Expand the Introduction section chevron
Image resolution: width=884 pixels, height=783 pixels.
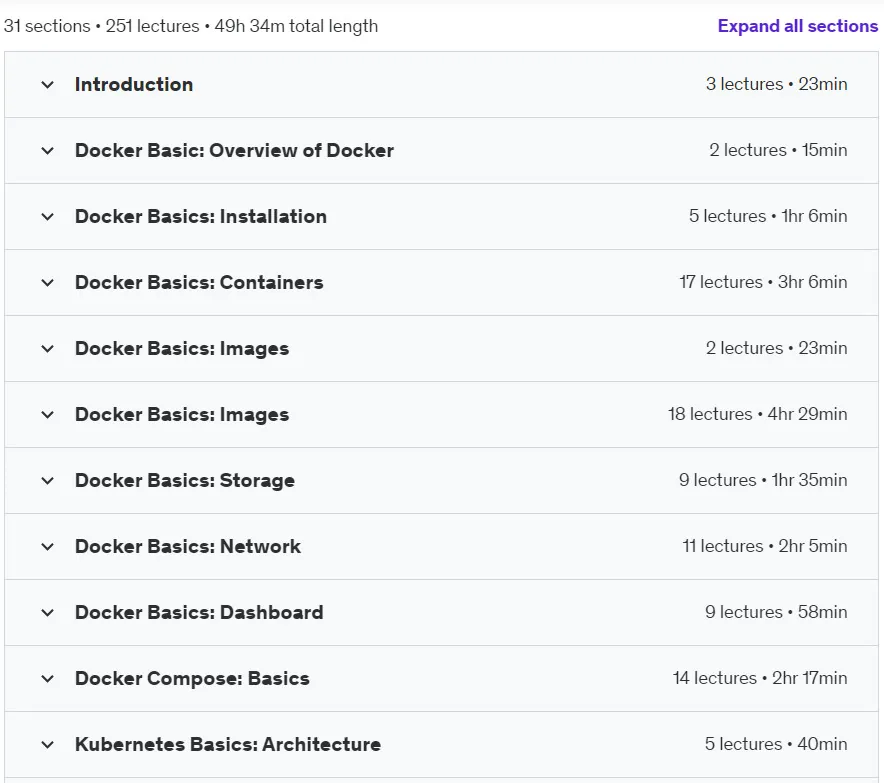[48, 85]
